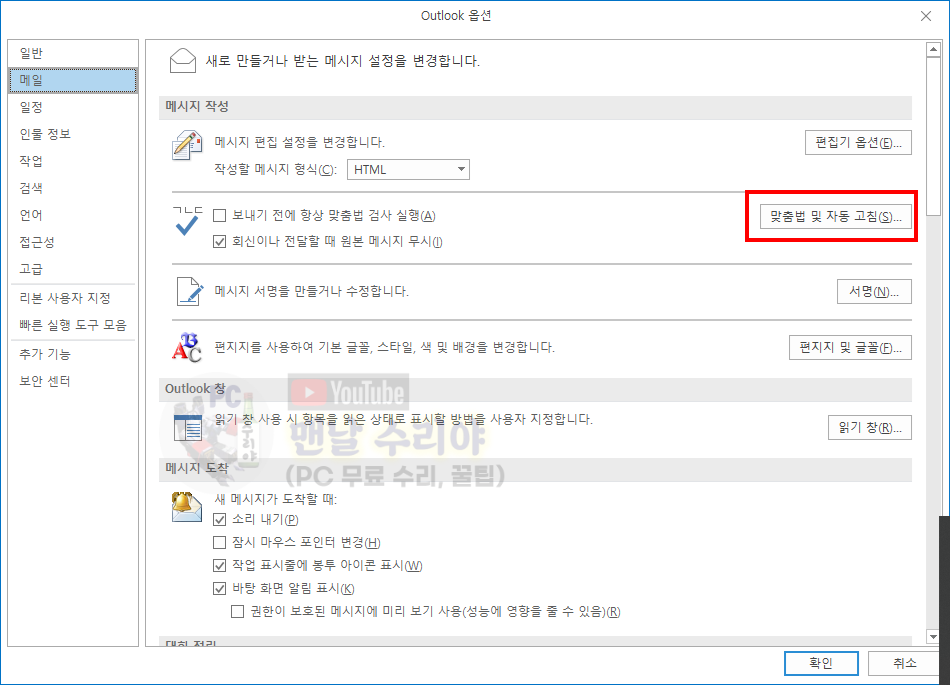
Task: Click the ABC stationery and fonts icon
Action: [x=187, y=348]
